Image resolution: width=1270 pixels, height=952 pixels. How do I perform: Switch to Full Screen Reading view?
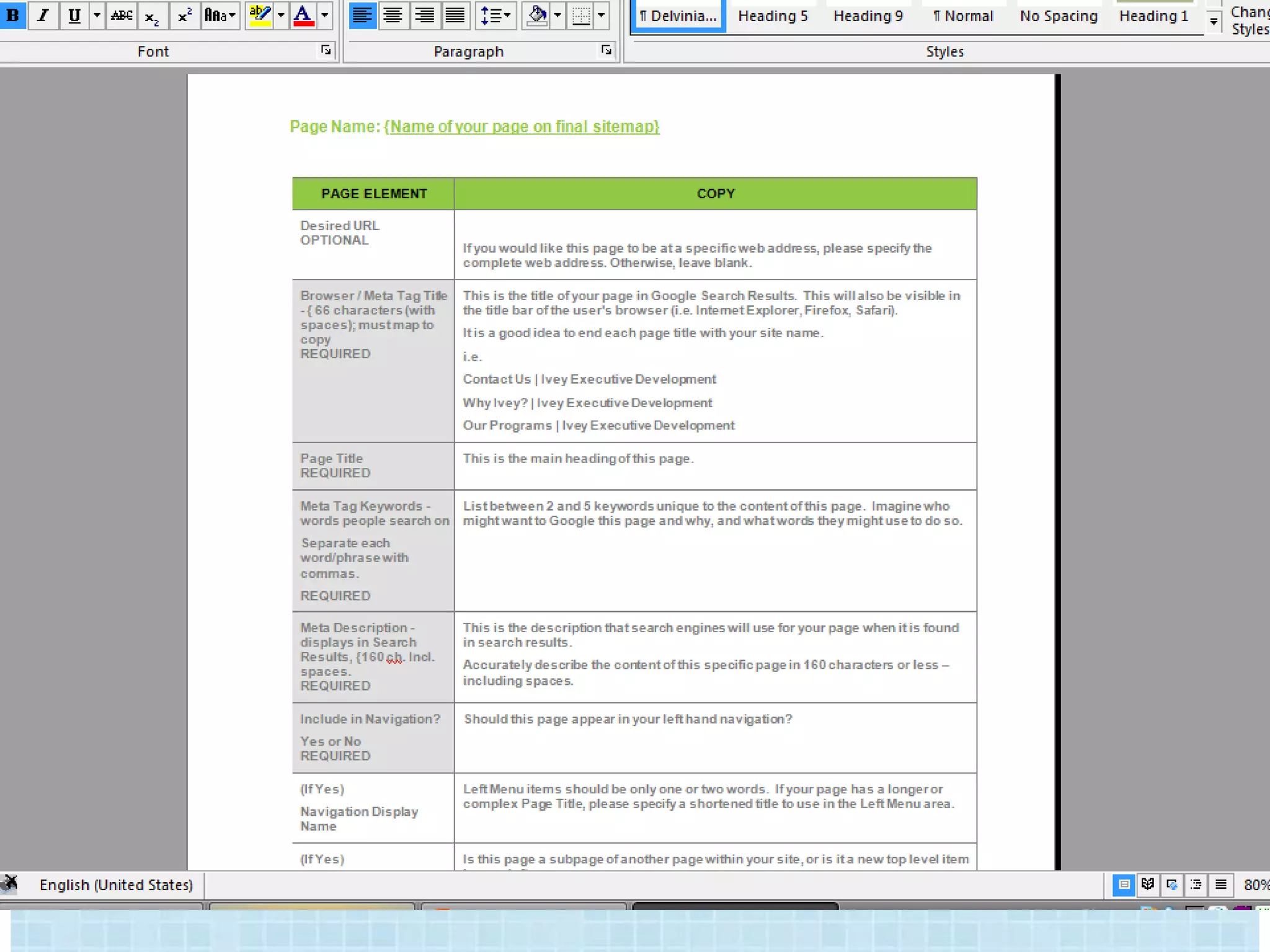(1148, 884)
